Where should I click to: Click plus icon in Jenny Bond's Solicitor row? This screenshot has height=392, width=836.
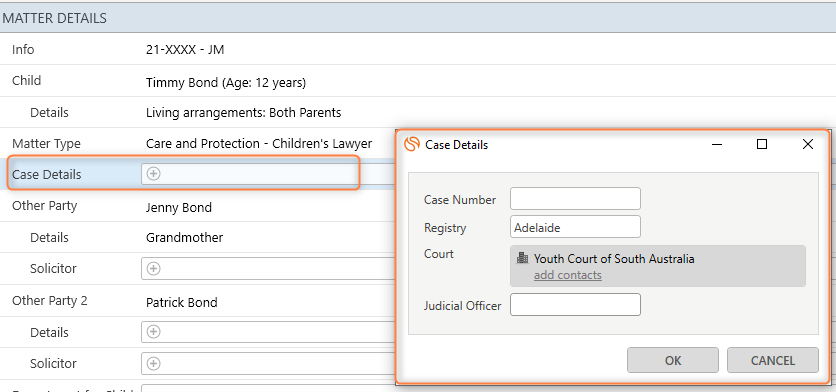(x=154, y=268)
